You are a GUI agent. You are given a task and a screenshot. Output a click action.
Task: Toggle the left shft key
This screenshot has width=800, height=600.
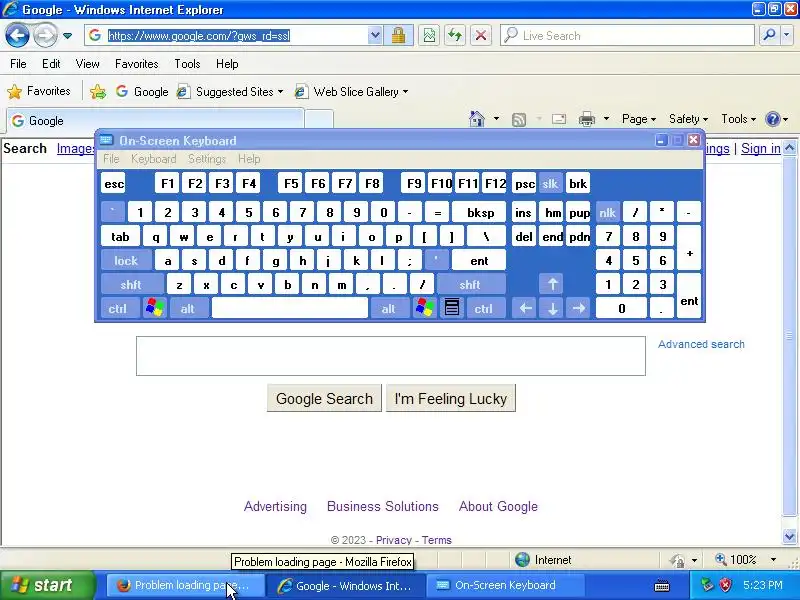[x=131, y=284]
